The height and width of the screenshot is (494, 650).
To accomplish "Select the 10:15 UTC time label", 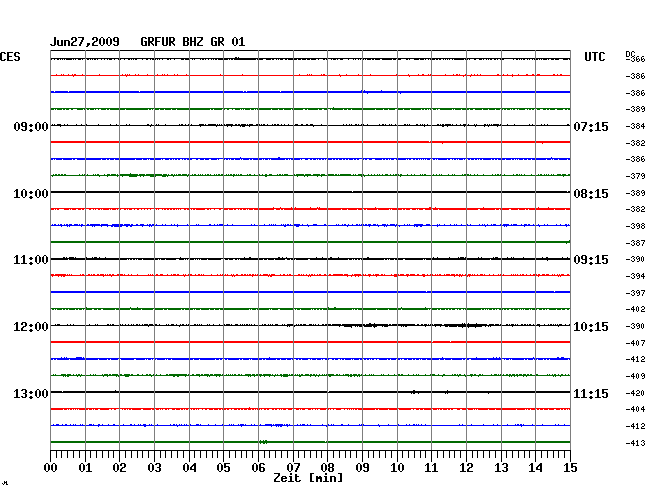I will pos(591,327).
